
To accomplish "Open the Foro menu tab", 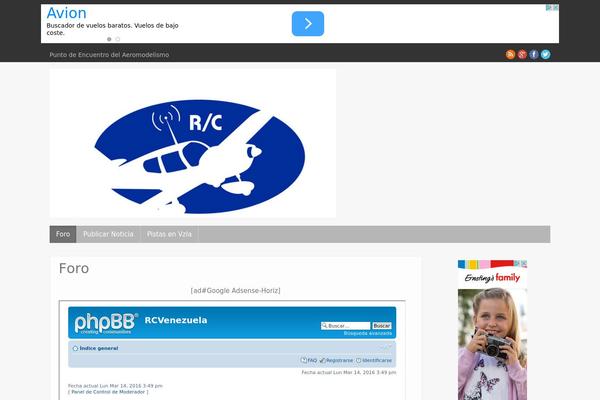I will pyautogui.click(x=63, y=234).
